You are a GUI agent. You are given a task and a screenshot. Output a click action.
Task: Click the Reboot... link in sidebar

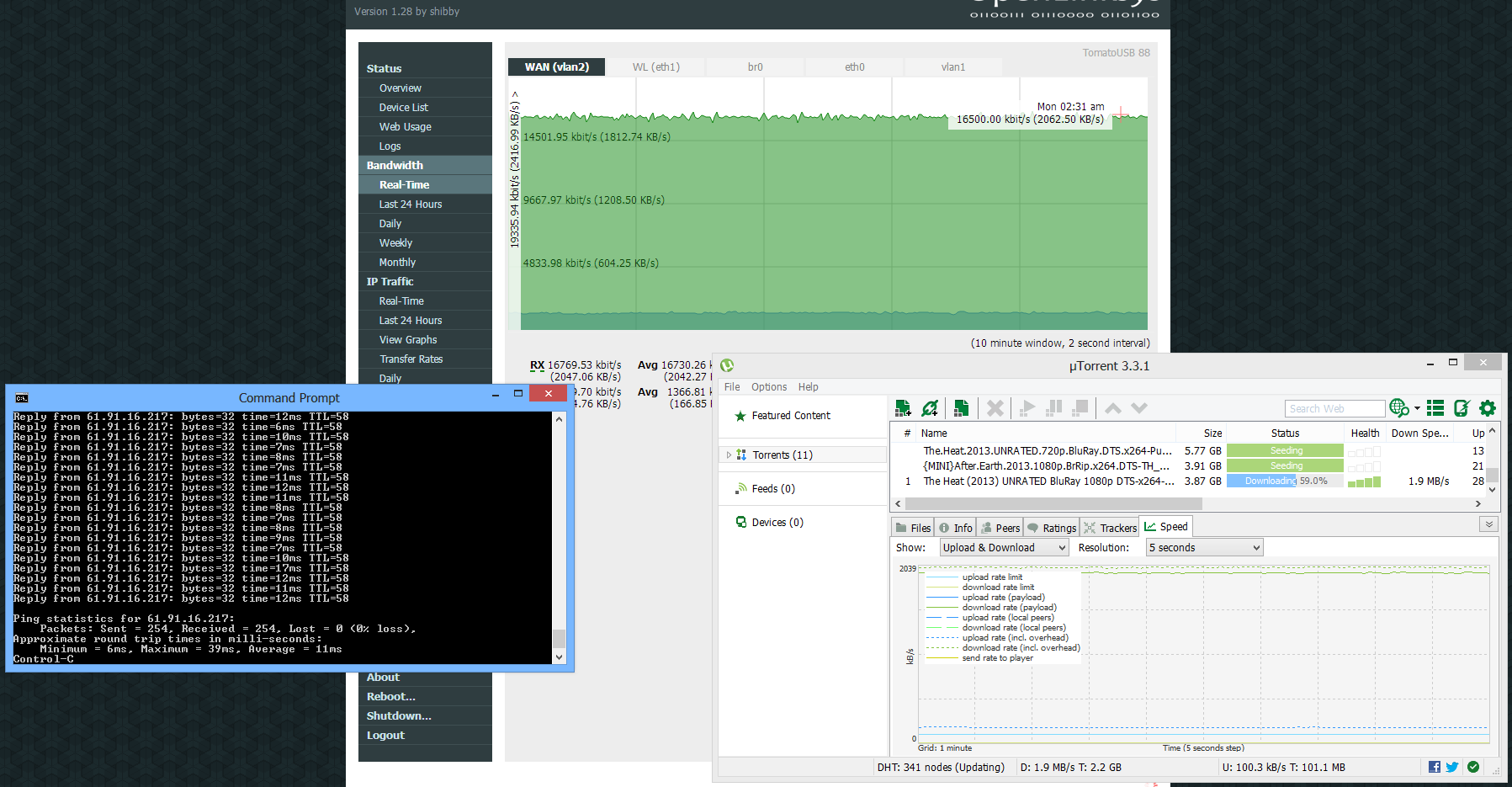(390, 697)
